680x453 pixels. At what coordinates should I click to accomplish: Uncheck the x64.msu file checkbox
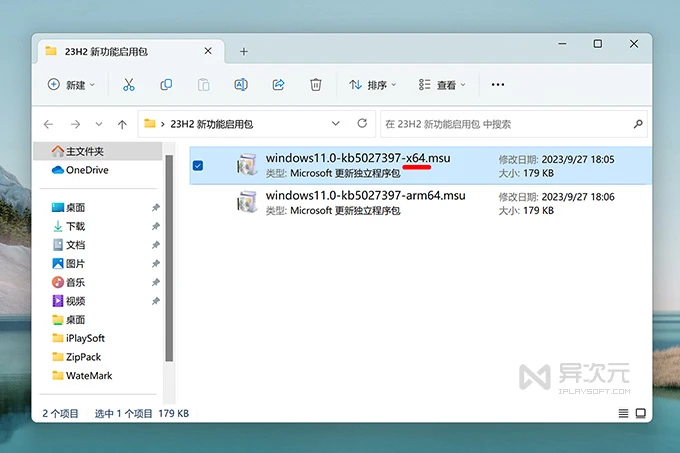pos(198,165)
